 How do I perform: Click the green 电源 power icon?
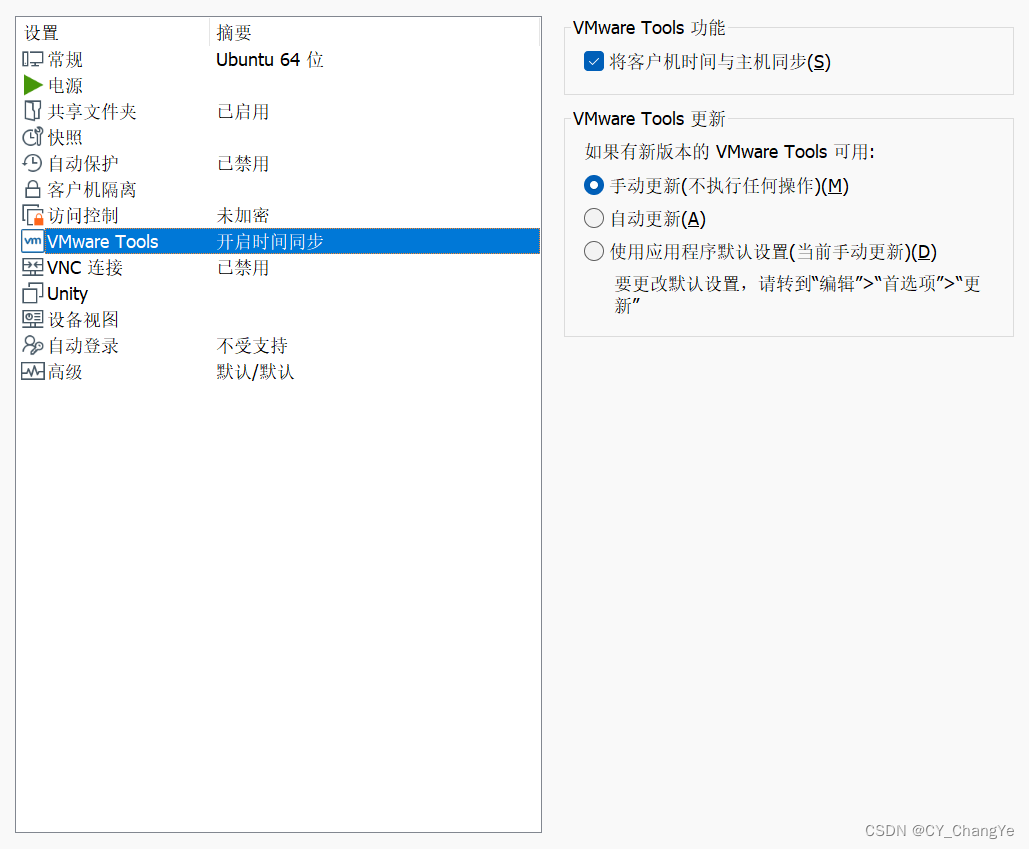(x=33, y=85)
